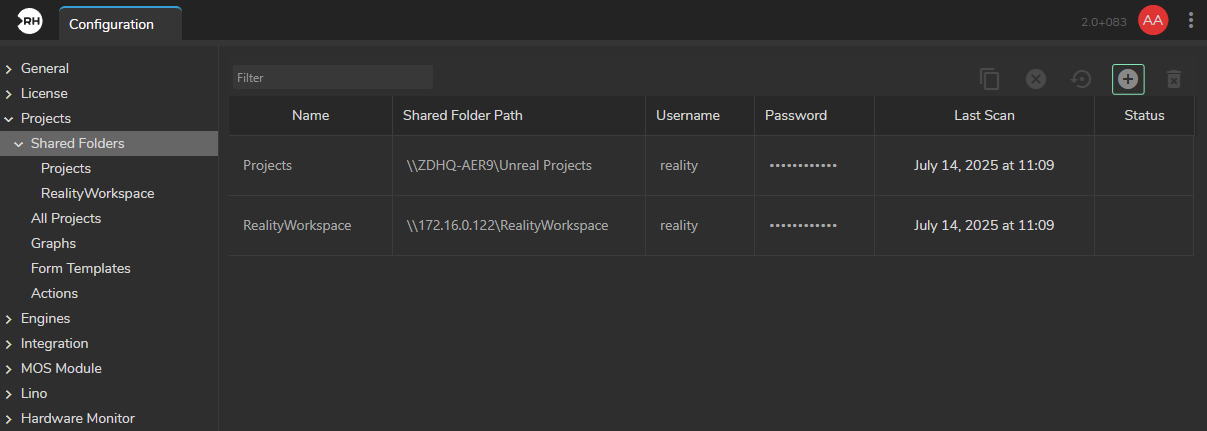Screen dimensions: 1207x431
Task: Select RealityWorkspace under Shared Folders in sidebar
Action: pyautogui.click(x=97, y=193)
